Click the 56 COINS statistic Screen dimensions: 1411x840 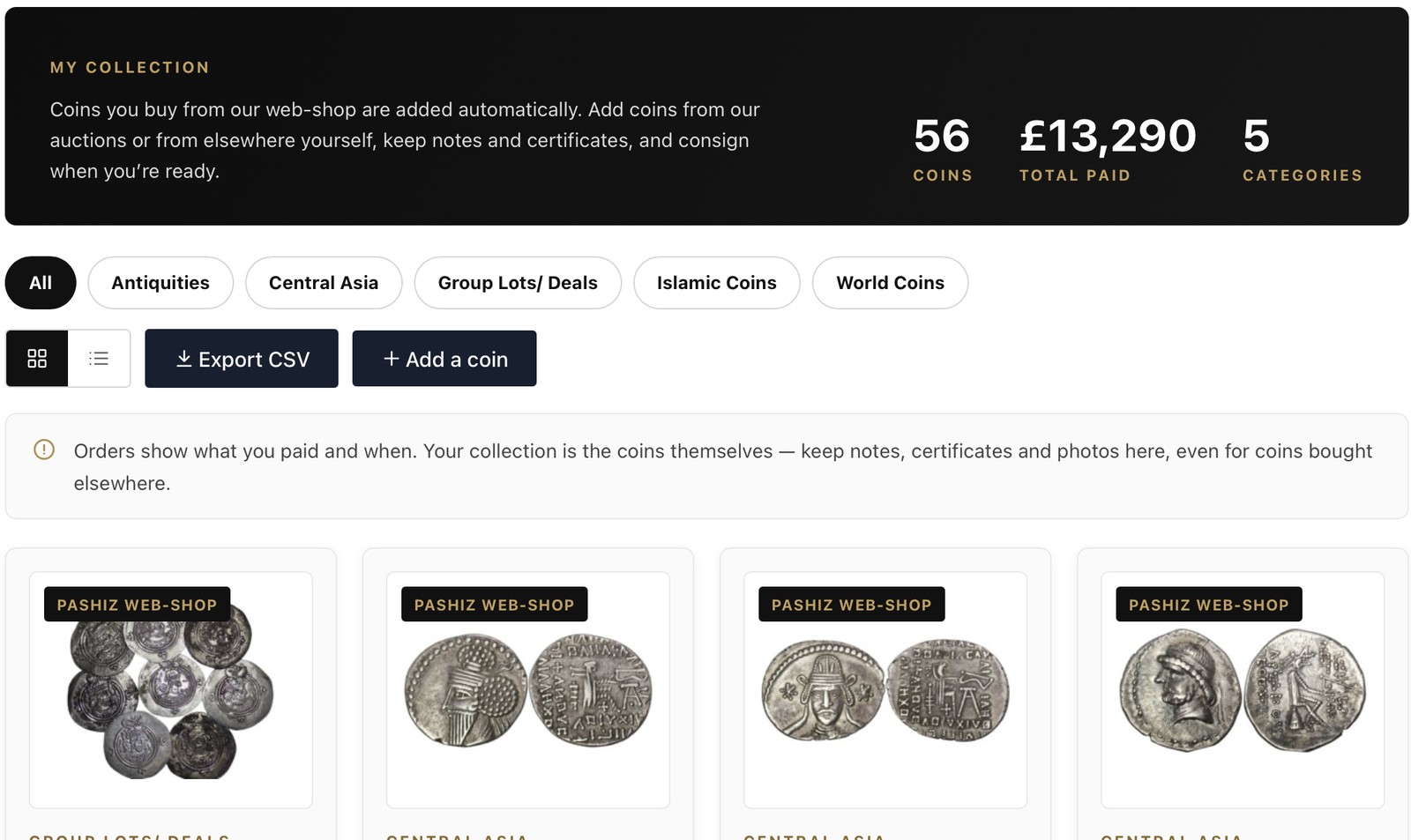click(943, 149)
